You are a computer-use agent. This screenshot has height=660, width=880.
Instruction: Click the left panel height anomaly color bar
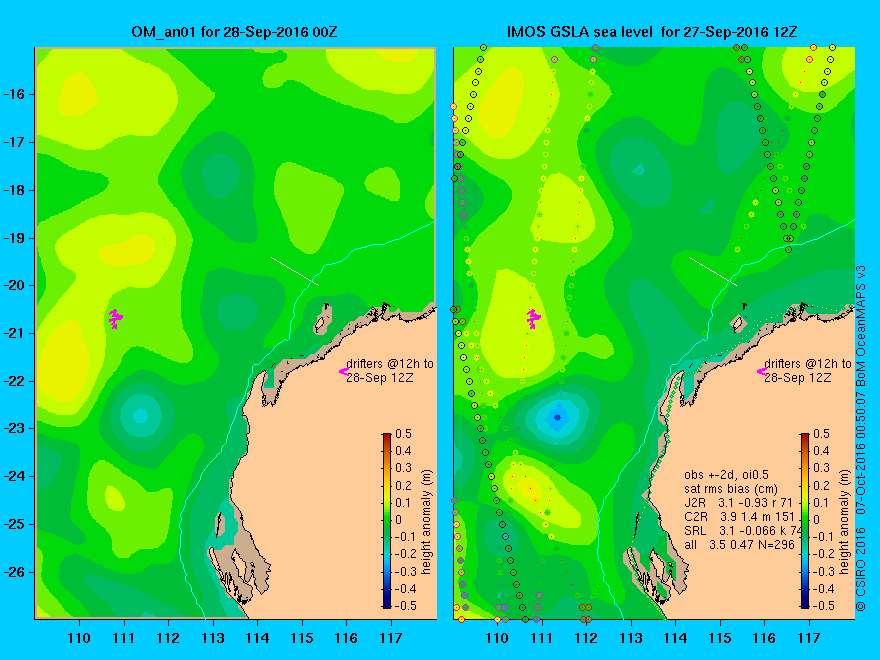point(387,520)
